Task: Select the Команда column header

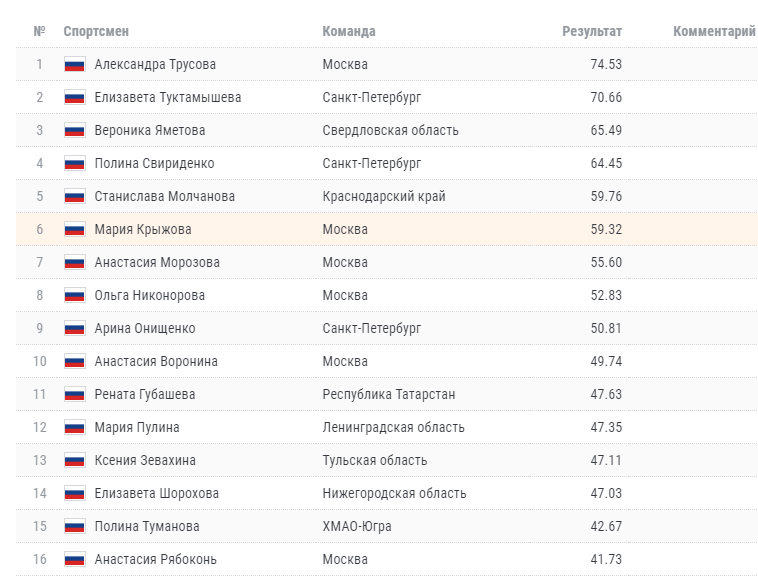Action: point(349,31)
